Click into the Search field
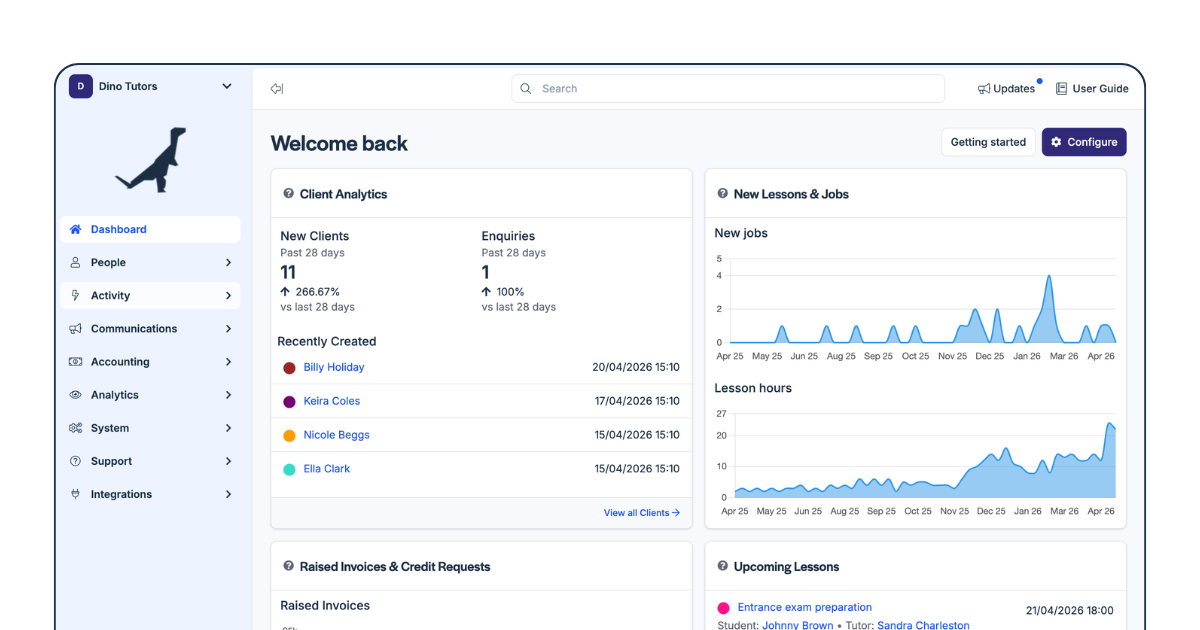This screenshot has width=1200, height=630. click(728, 89)
